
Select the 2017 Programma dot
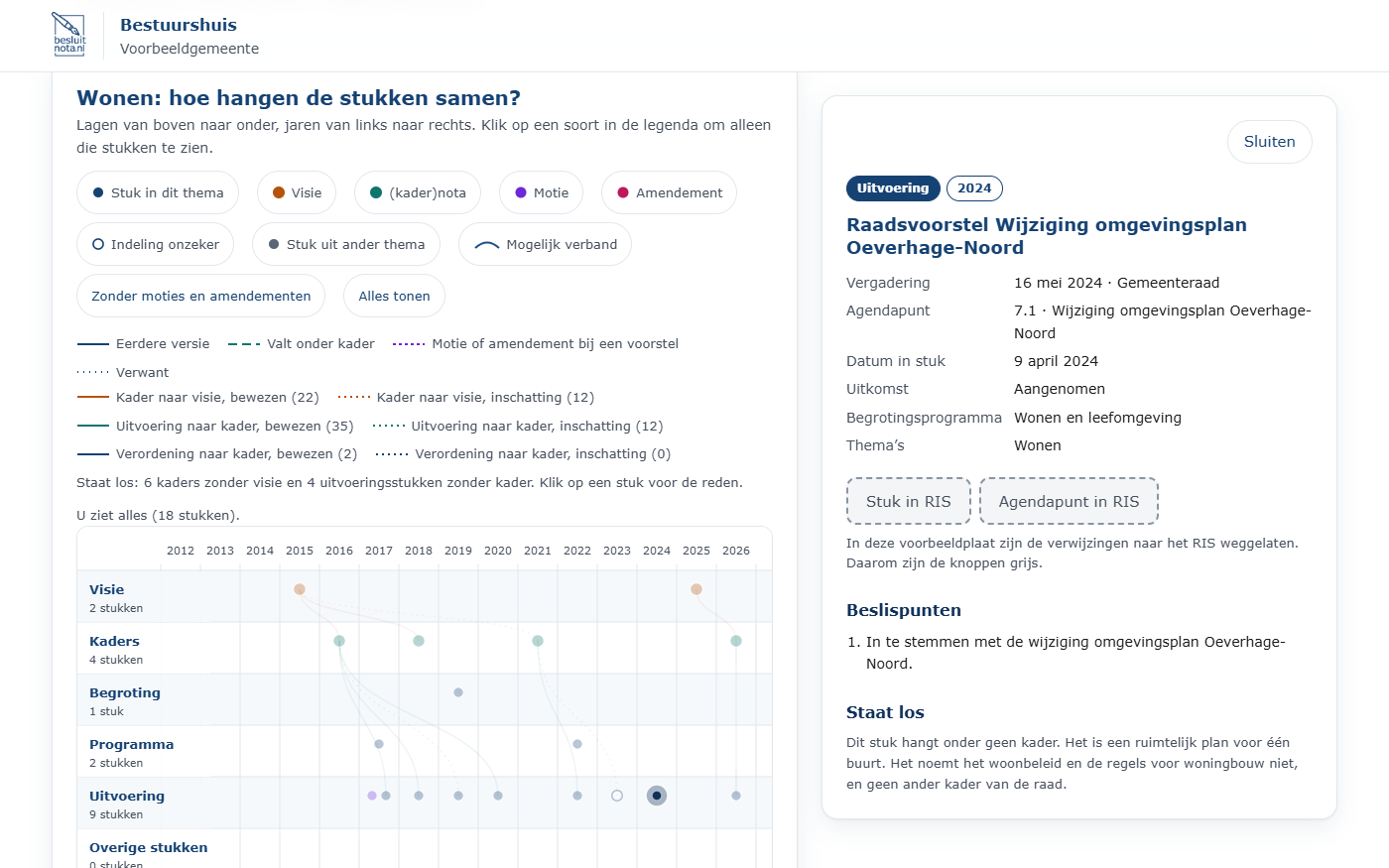click(379, 744)
